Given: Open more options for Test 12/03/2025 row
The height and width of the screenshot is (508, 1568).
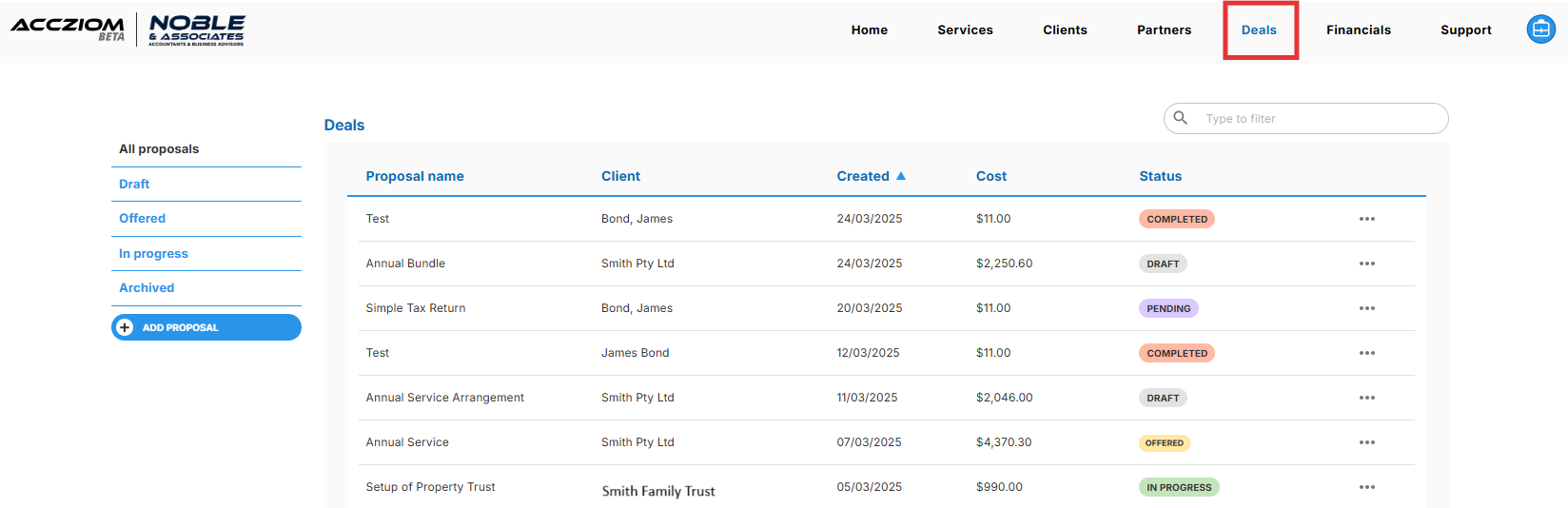Looking at the screenshot, I should tap(1367, 353).
